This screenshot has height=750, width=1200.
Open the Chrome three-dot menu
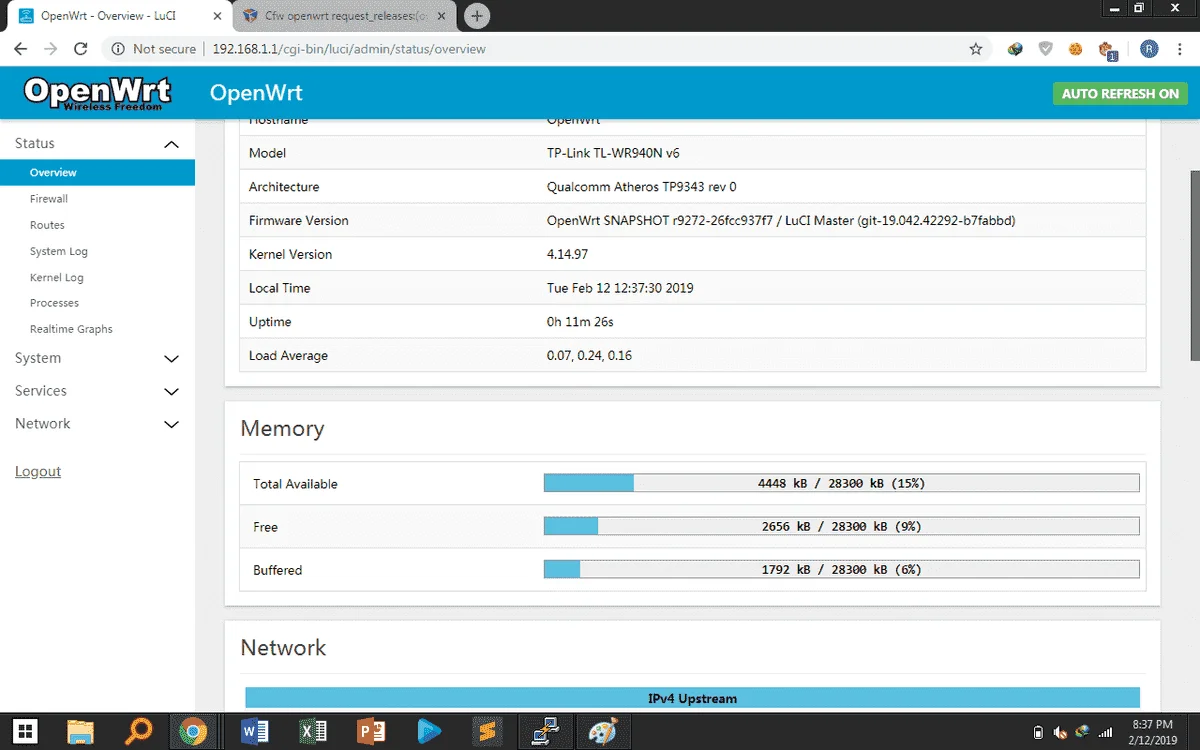click(1180, 49)
